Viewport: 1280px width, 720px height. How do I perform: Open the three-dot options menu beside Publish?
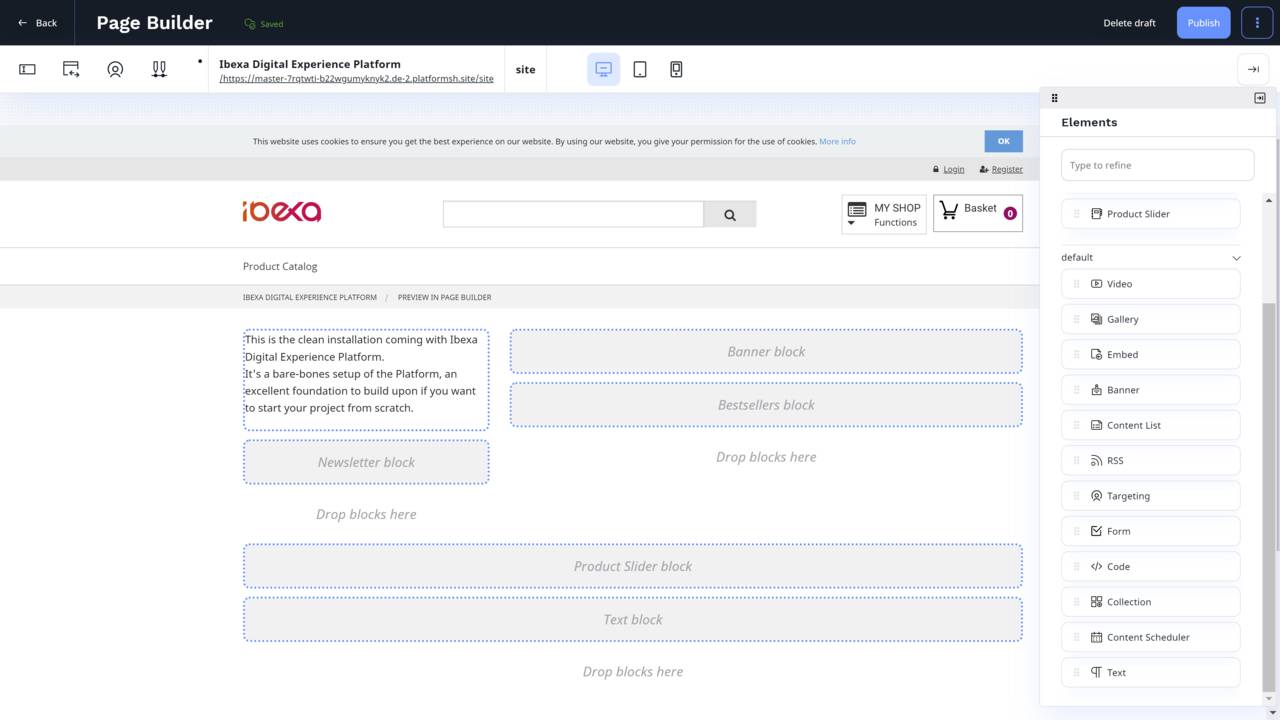[1257, 23]
